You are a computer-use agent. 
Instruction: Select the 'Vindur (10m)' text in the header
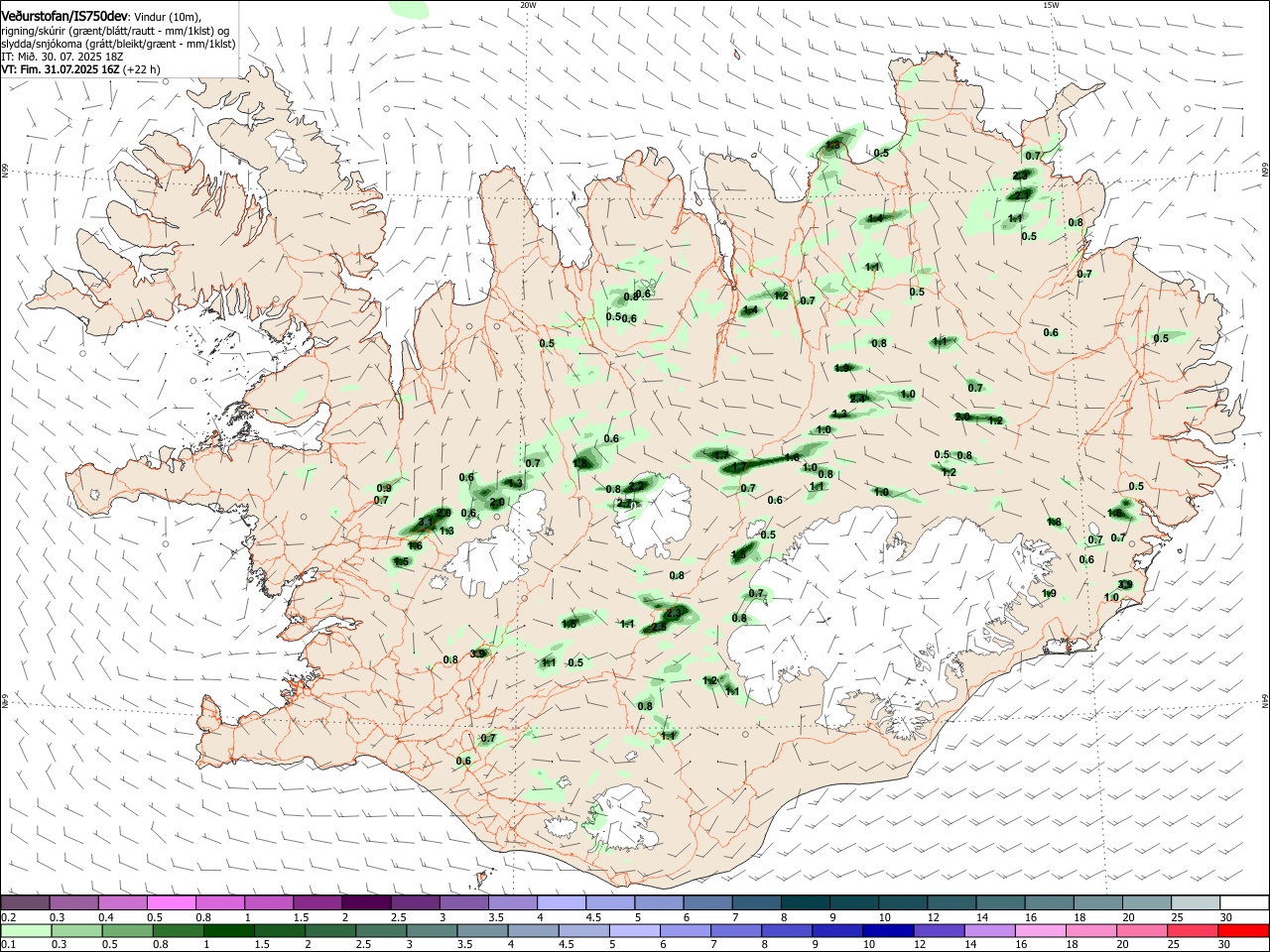point(169,18)
